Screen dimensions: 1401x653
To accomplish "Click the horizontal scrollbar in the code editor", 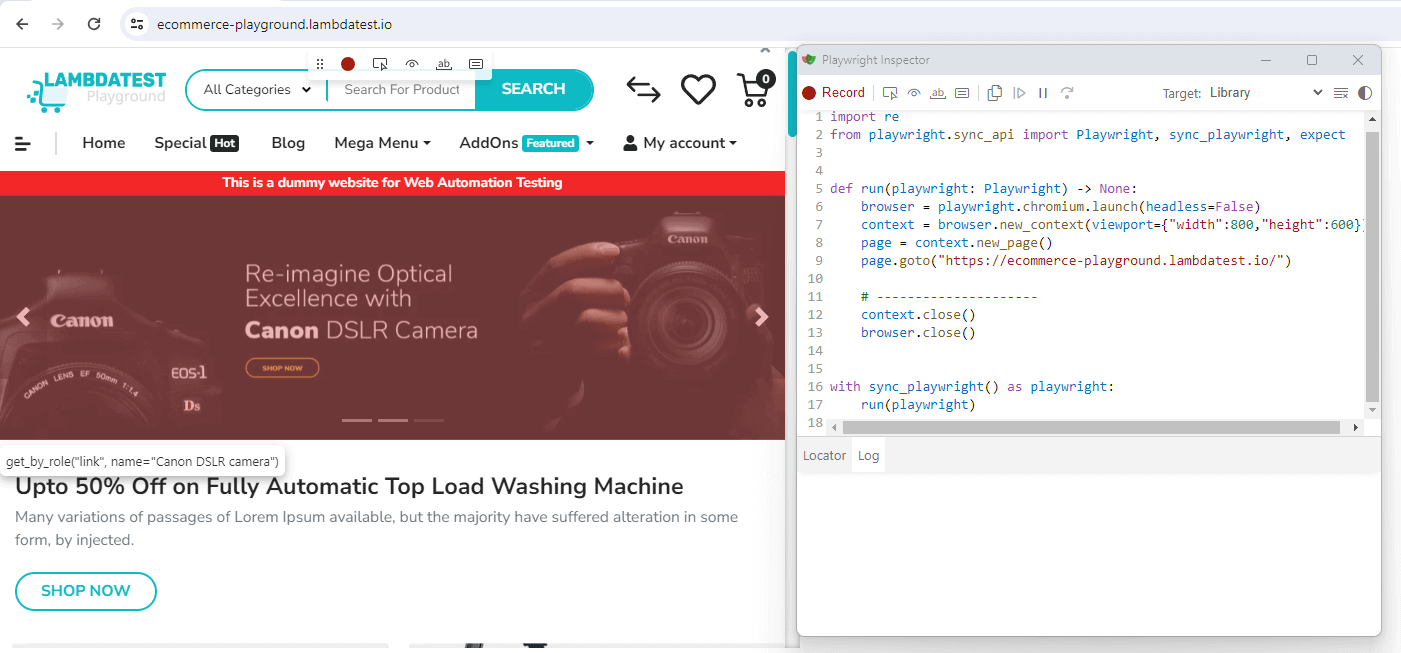I will point(1090,427).
